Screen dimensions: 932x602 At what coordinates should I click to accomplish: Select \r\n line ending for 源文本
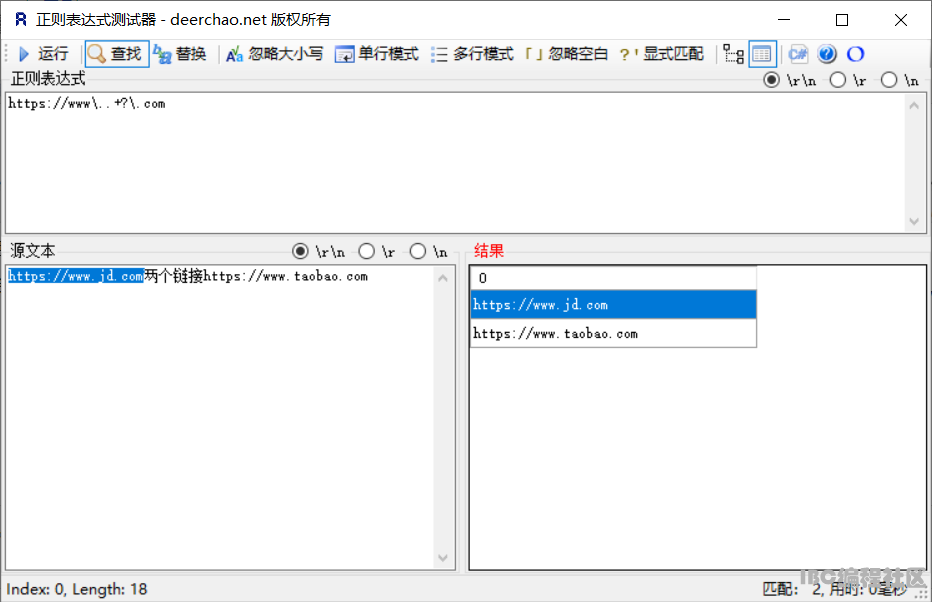(x=300, y=251)
